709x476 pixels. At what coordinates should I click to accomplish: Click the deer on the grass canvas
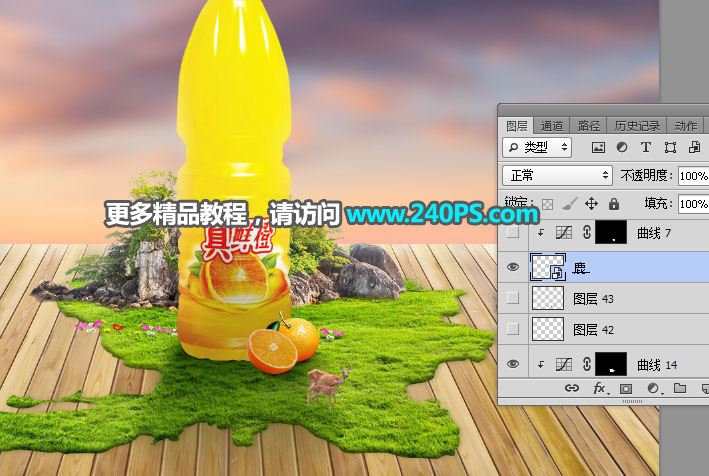(327, 386)
